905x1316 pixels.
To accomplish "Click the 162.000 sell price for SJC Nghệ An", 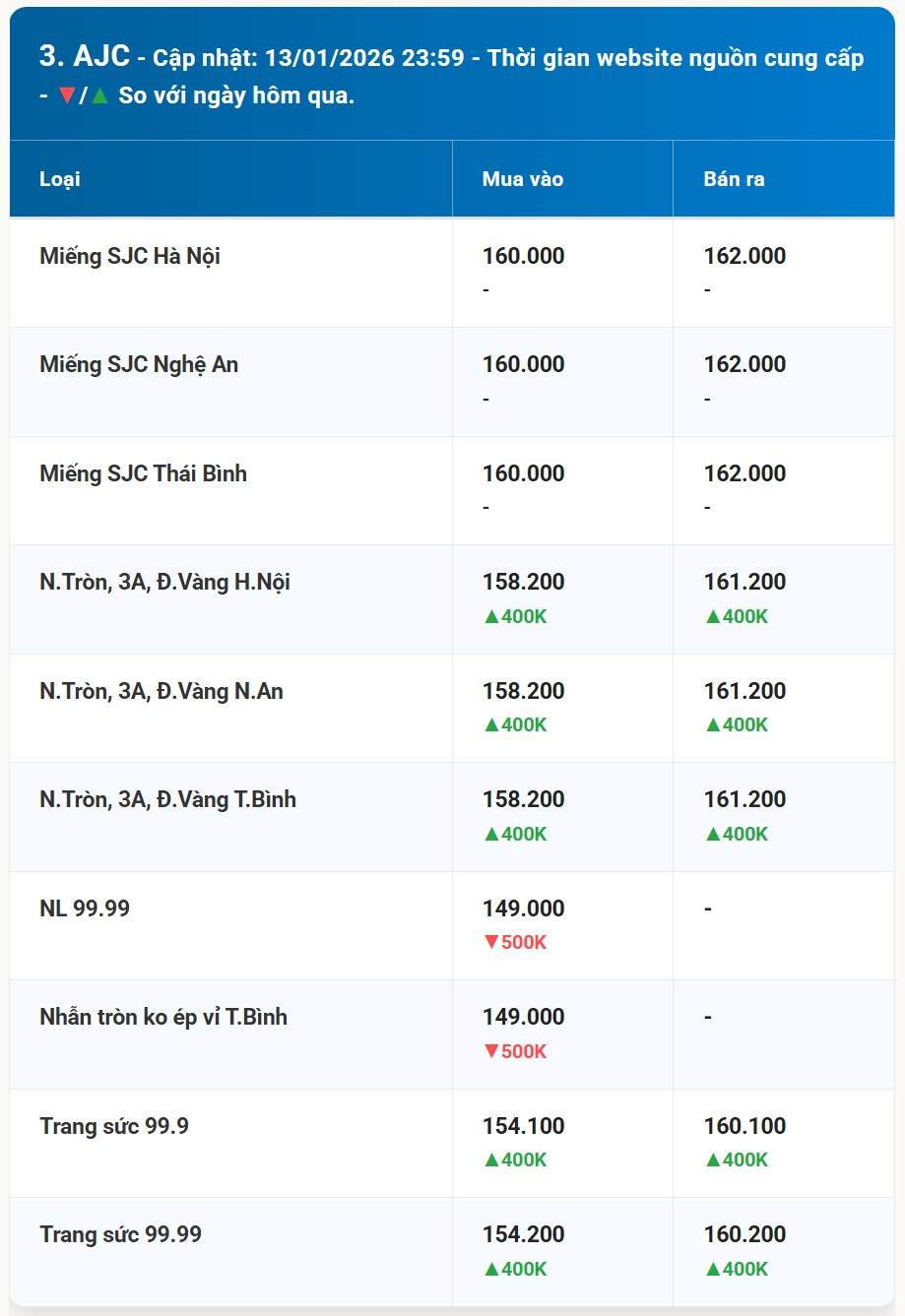I will 745,364.
